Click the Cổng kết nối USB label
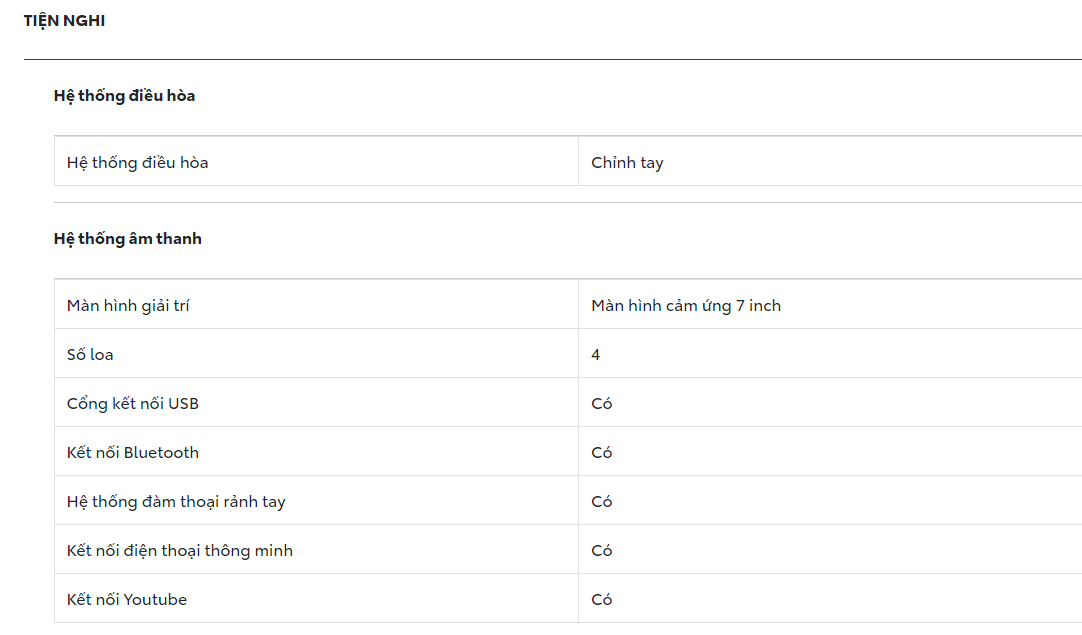This screenshot has height=635, width=1082. pyautogui.click(x=133, y=403)
